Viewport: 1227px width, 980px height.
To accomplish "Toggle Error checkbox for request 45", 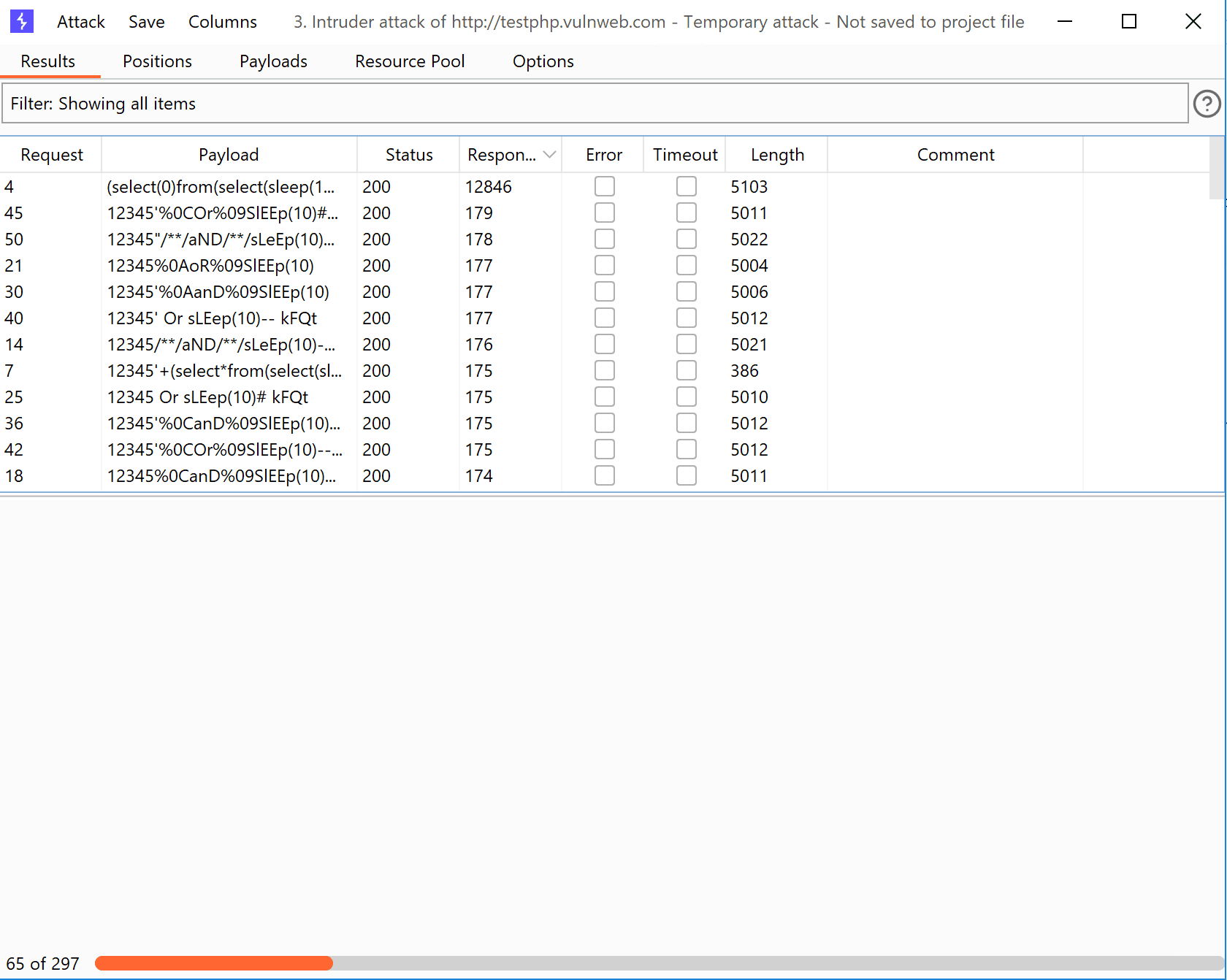I will click(x=605, y=213).
